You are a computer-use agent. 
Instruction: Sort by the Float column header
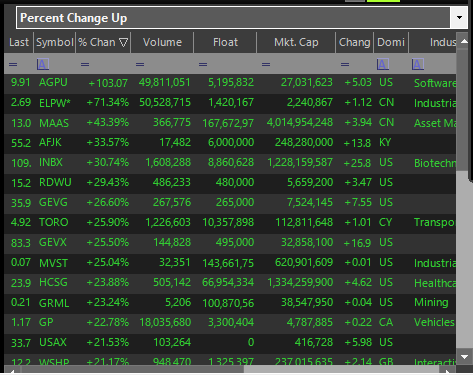coord(225,42)
